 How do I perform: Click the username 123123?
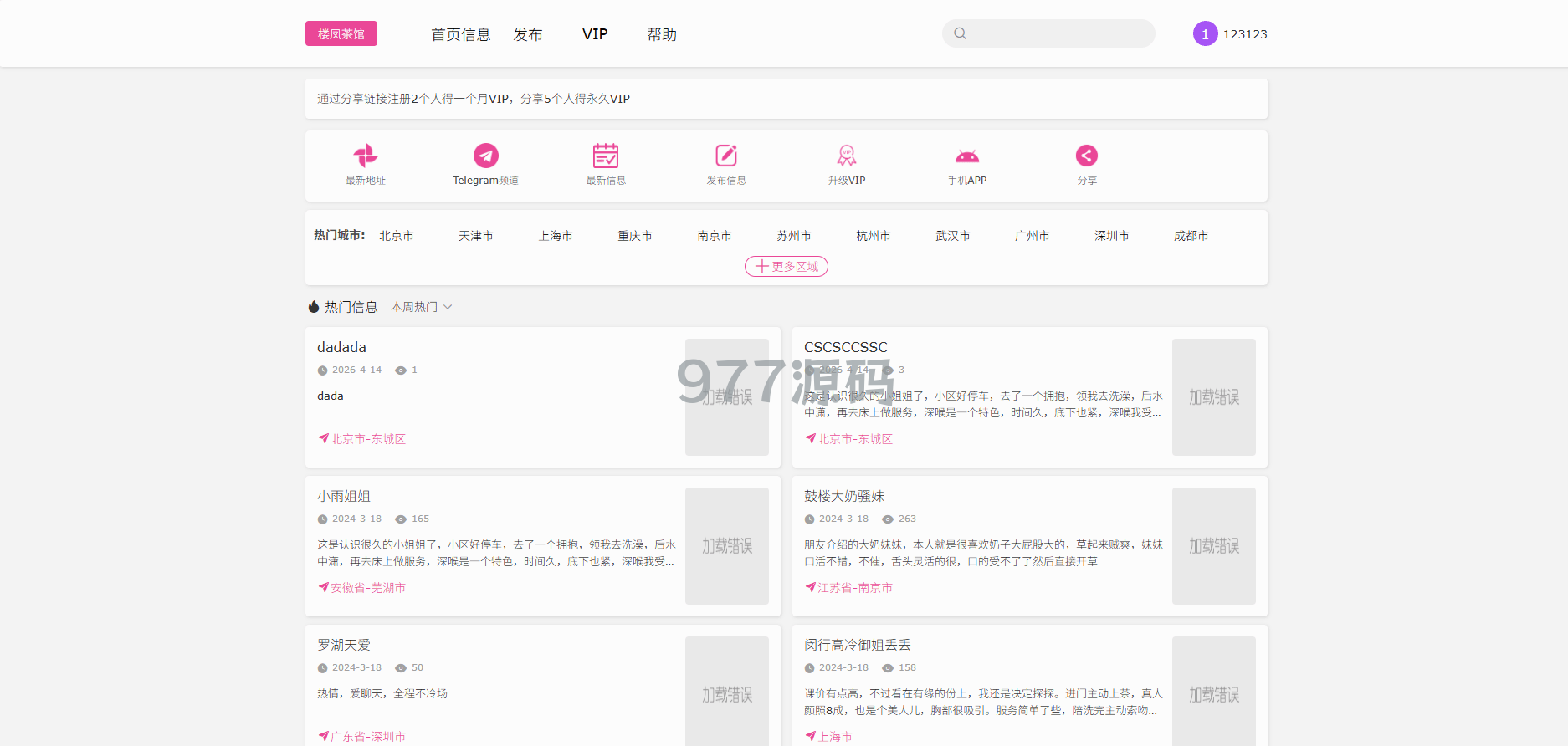tap(1245, 34)
